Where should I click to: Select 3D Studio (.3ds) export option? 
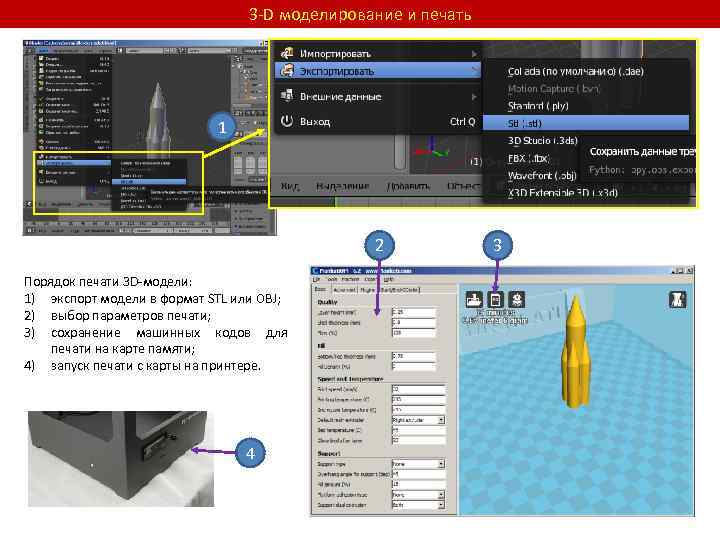coord(543,141)
